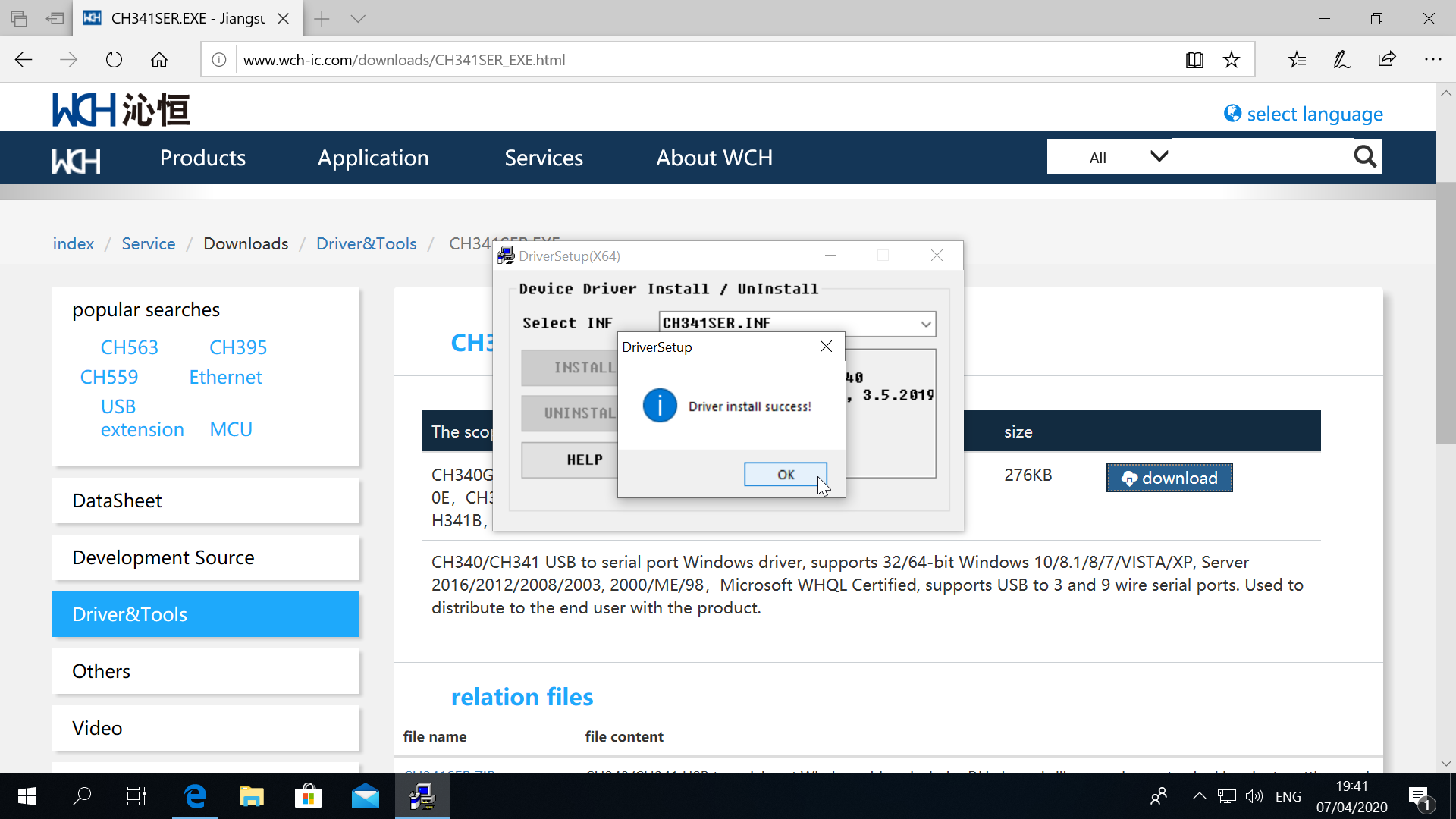Click popular search CH559
Viewport: 1456px width, 819px height.
pyautogui.click(x=109, y=377)
